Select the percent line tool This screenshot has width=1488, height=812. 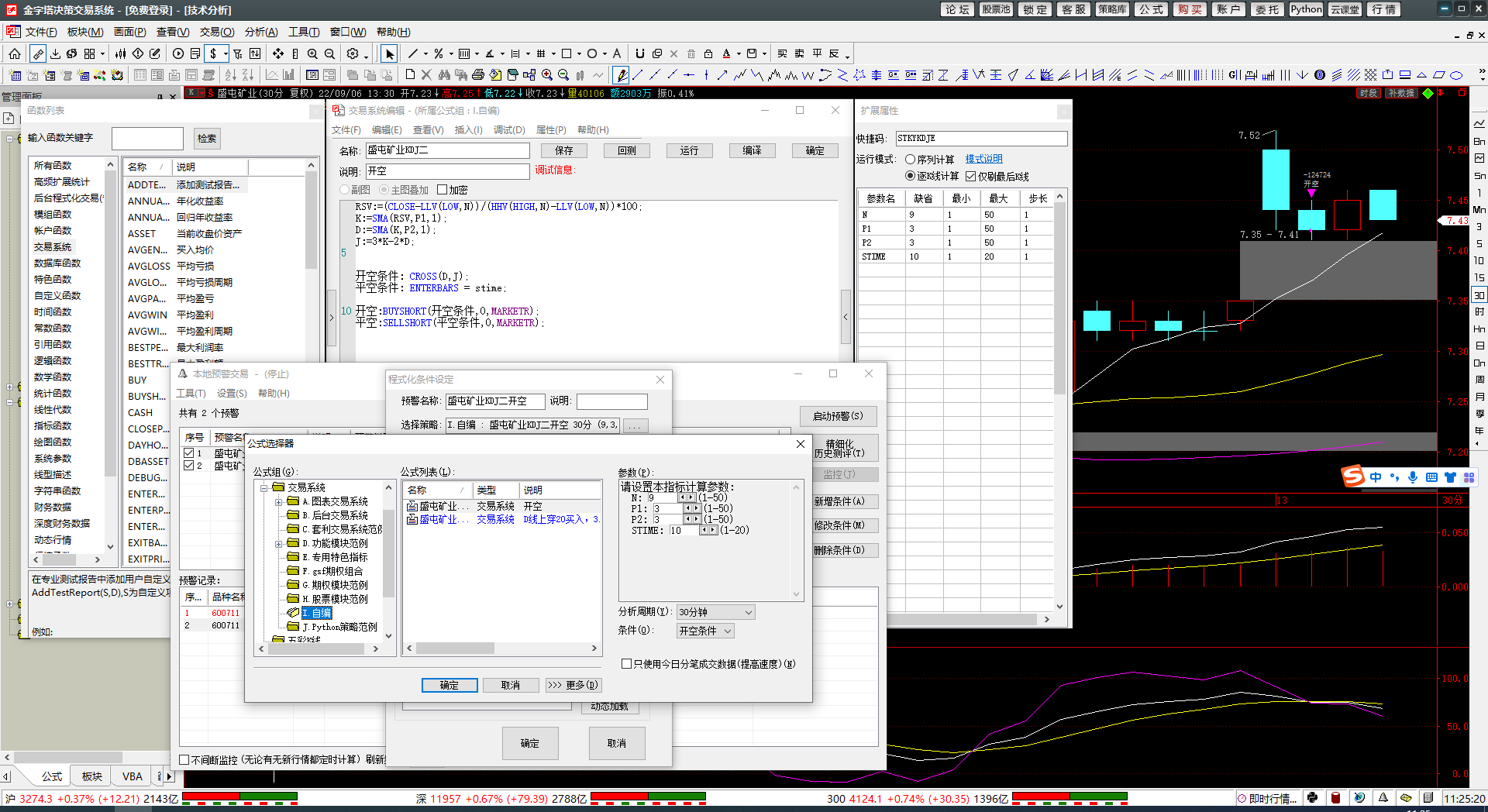438,53
